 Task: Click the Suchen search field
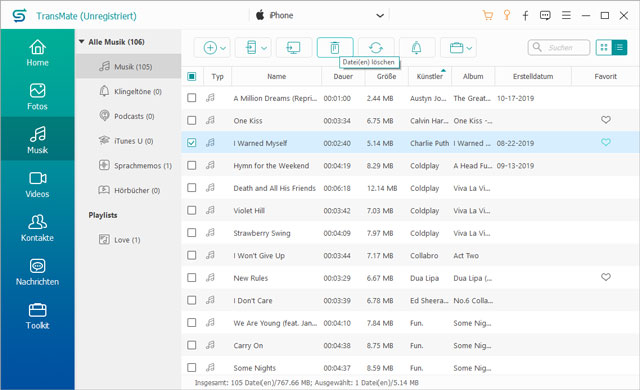tap(559, 48)
